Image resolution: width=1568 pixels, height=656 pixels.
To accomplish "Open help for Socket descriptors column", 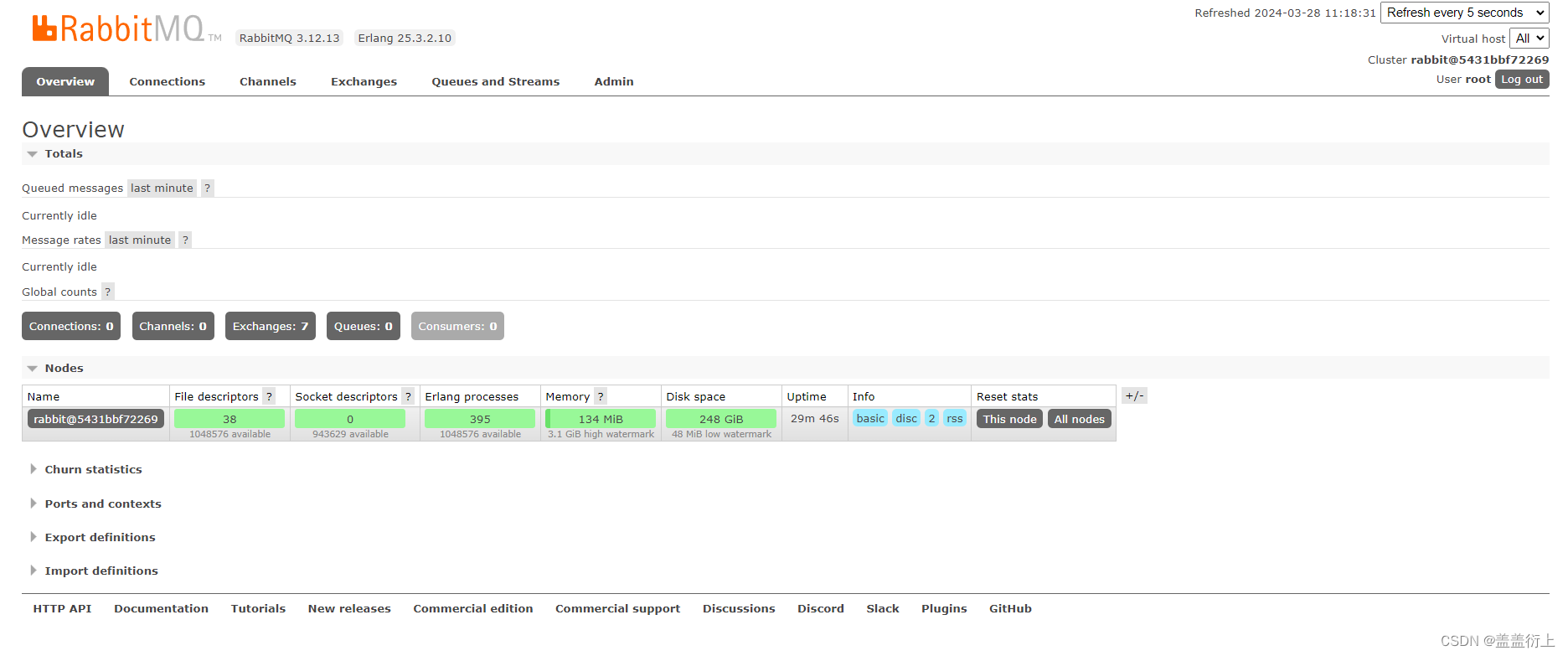I will tap(408, 397).
